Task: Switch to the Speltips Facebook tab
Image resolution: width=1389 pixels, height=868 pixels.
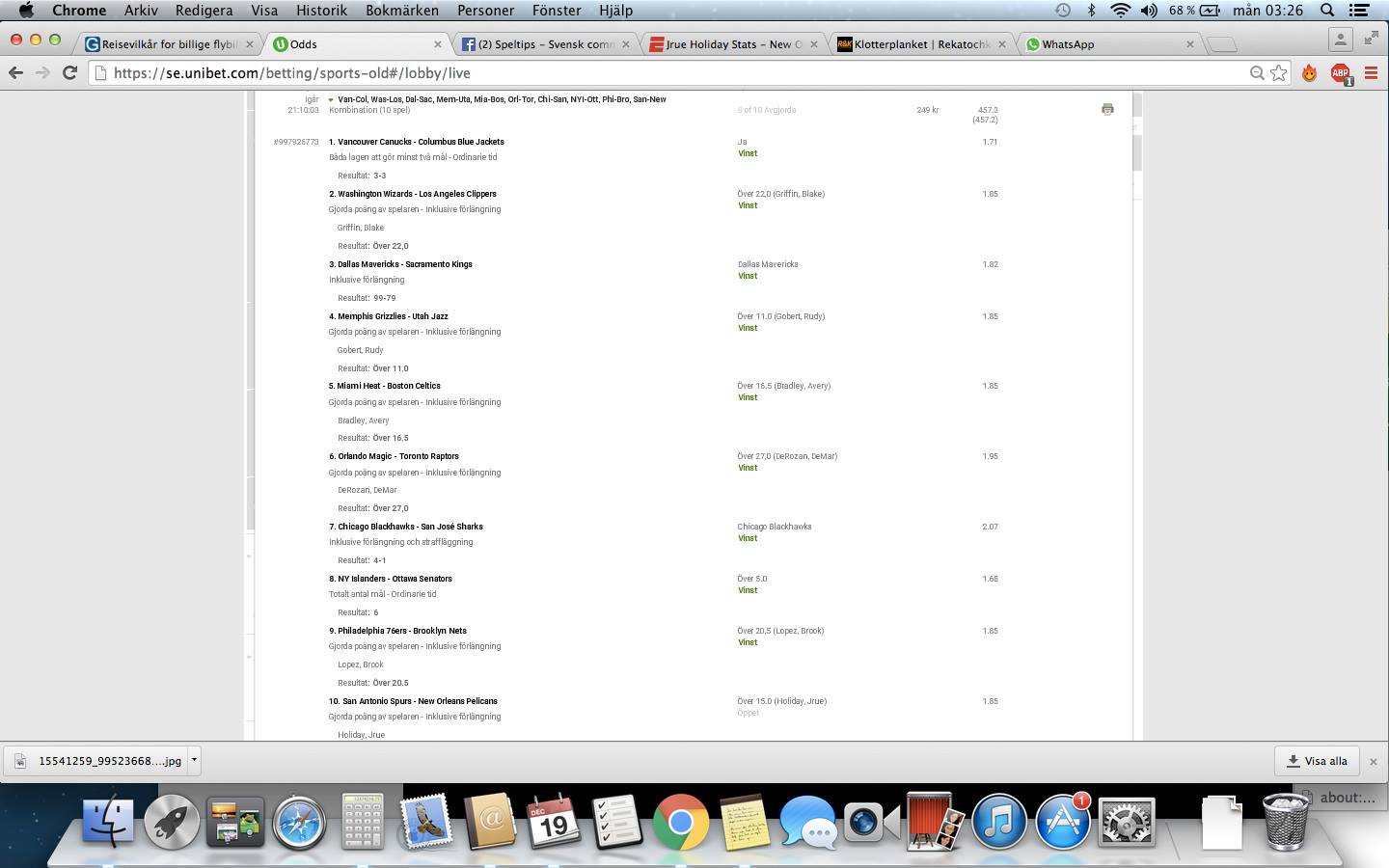Action: pos(545,44)
